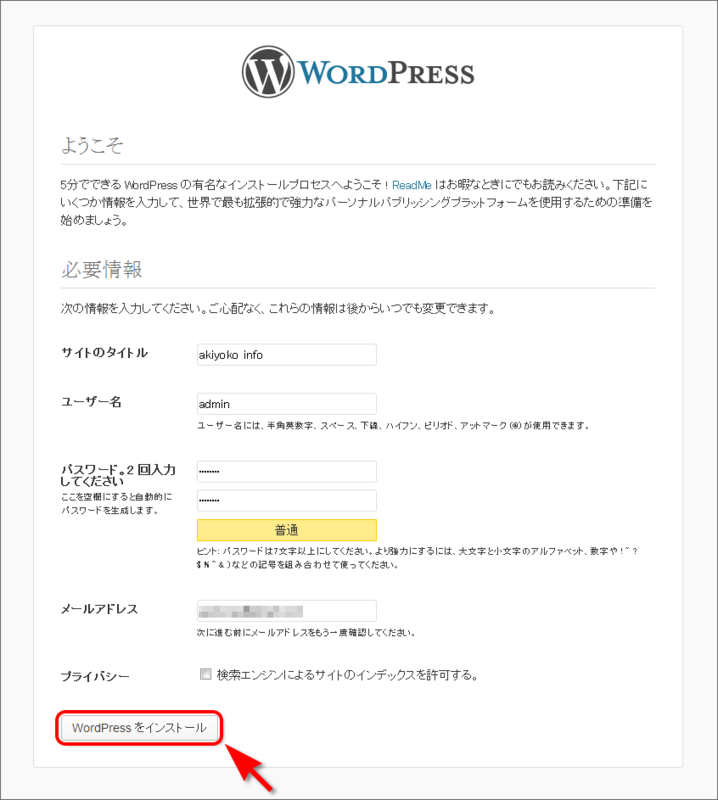The image size is (718, 800).
Task: Click the 次の情報を入力してください instruction text
Action: (278, 309)
